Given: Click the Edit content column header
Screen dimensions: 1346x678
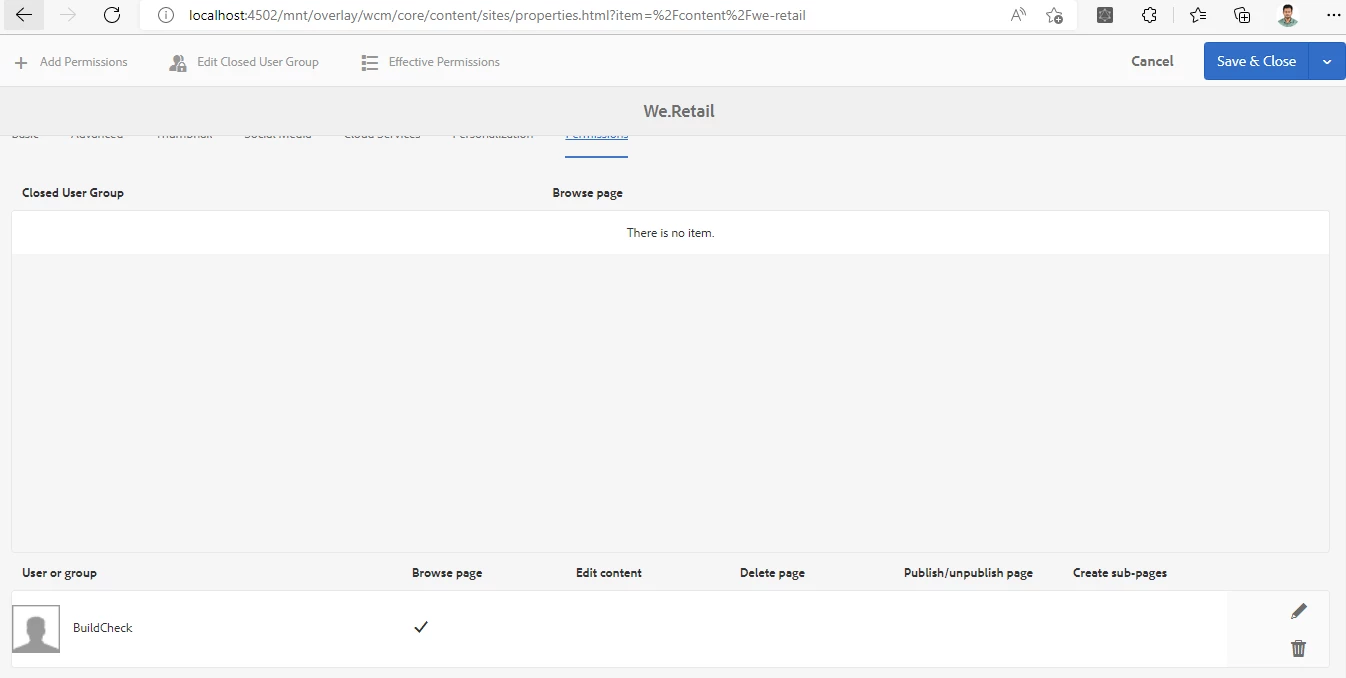Looking at the screenshot, I should [x=609, y=573].
